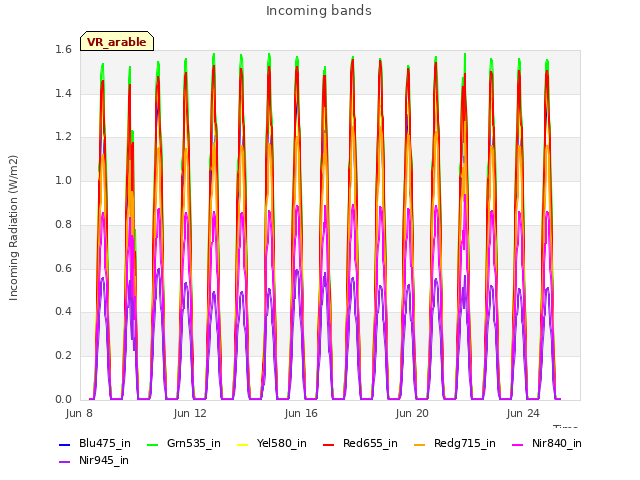Click the Redg715_in legend entry
The width and height of the screenshot is (640, 480).
coord(455,444)
